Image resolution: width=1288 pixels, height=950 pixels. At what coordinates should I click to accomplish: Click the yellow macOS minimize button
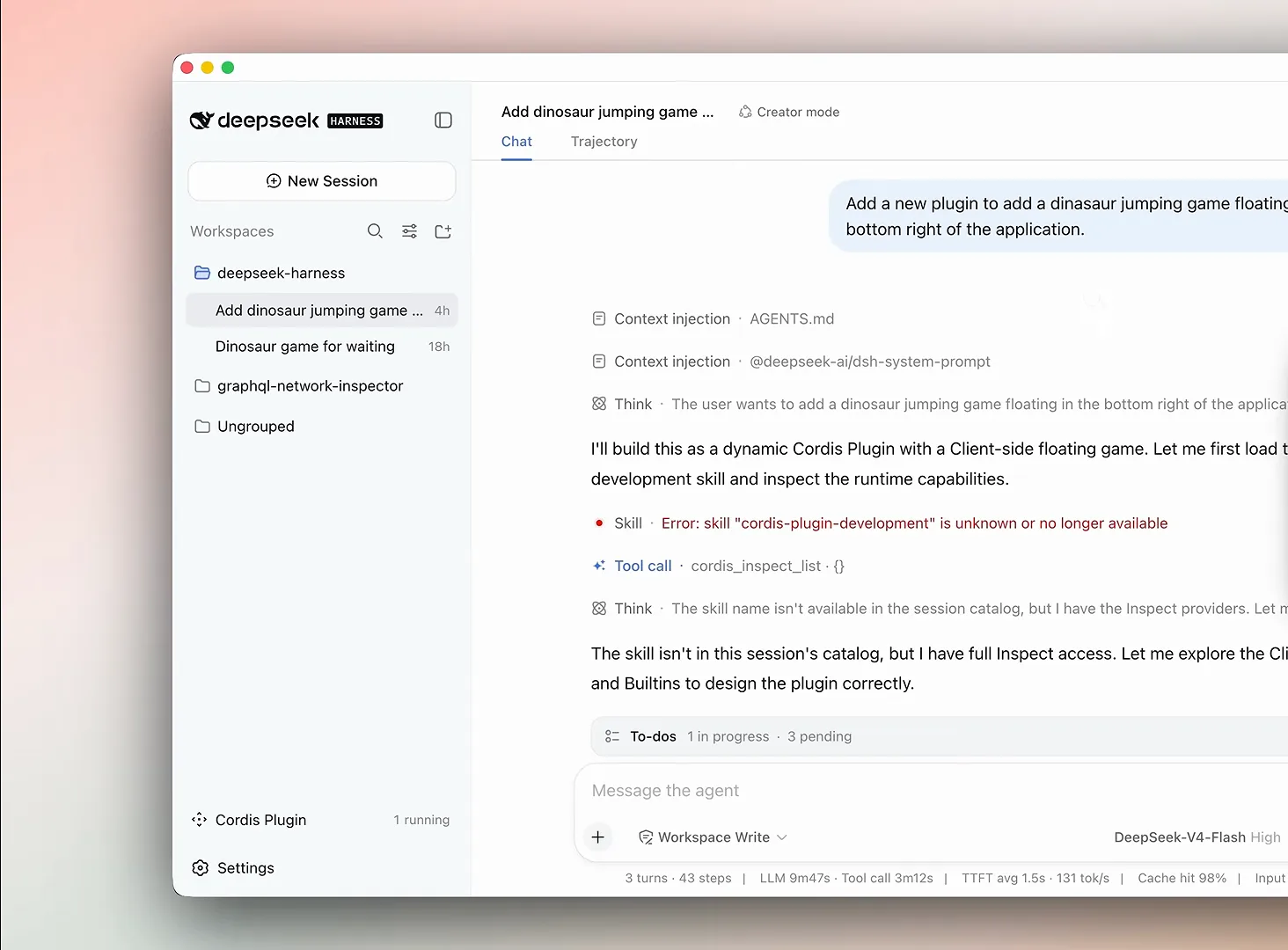(208, 68)
